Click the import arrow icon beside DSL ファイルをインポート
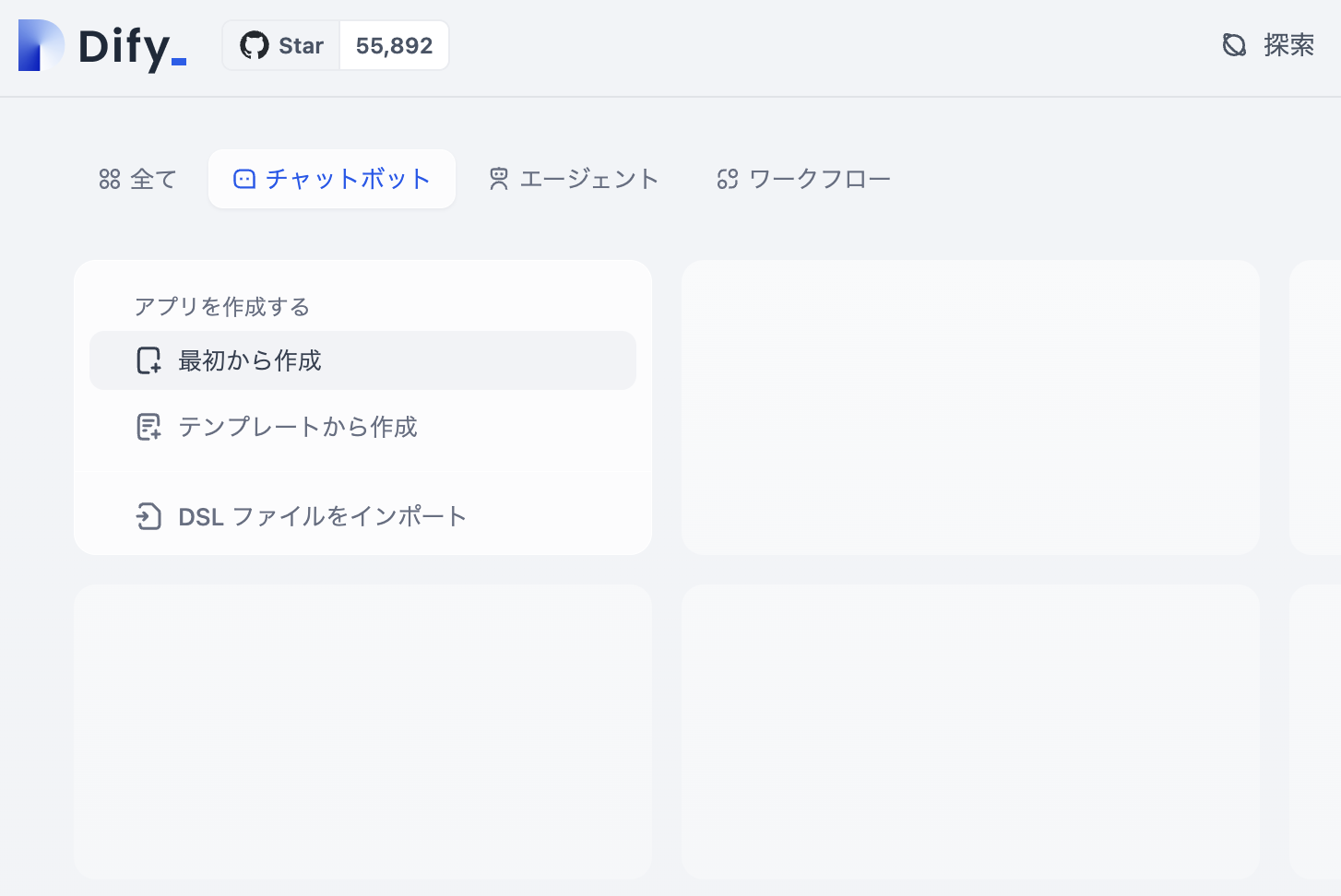1341x896 pixels. click(148, 516)
